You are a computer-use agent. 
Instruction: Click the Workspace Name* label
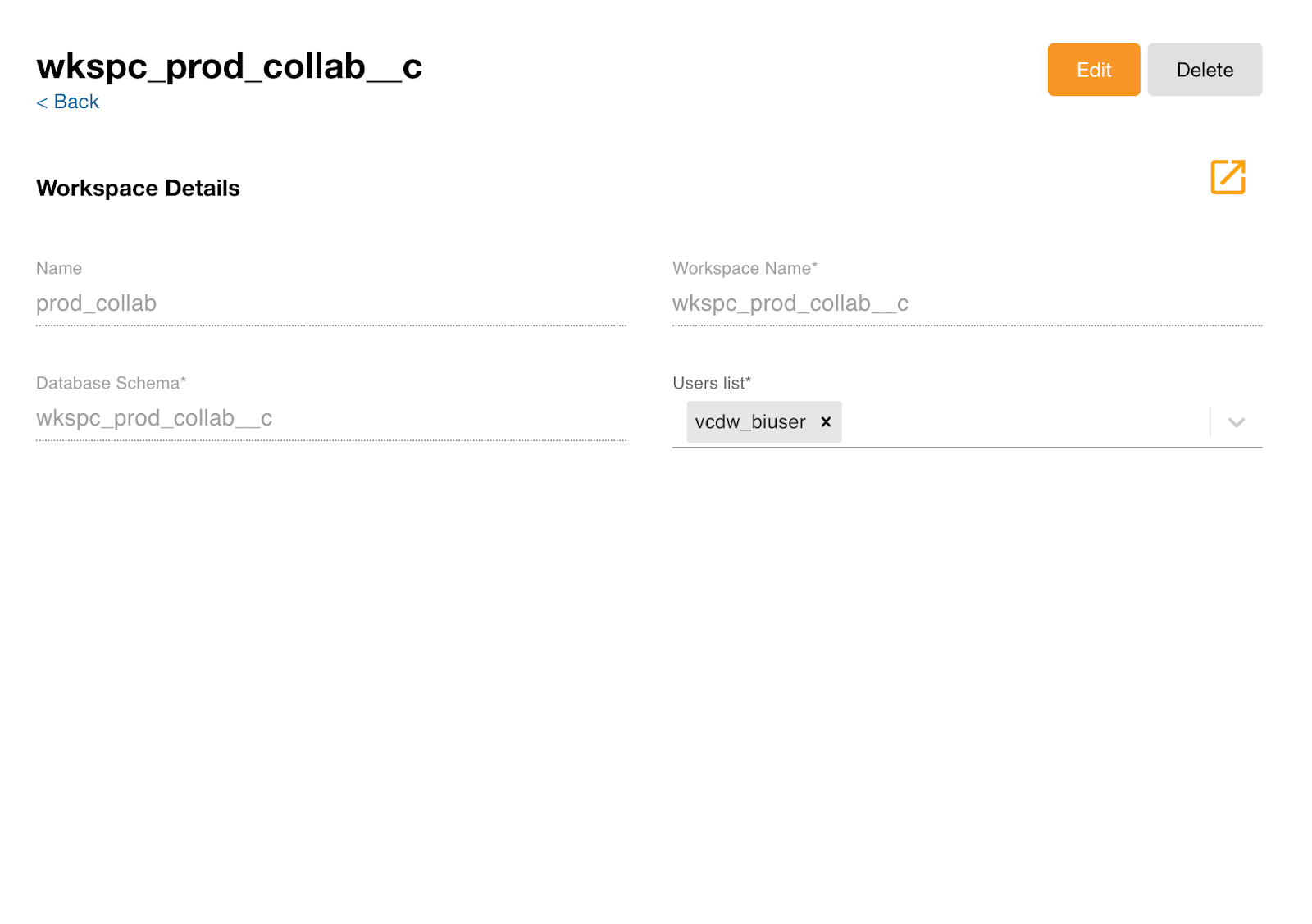click(x=744, y=268)
